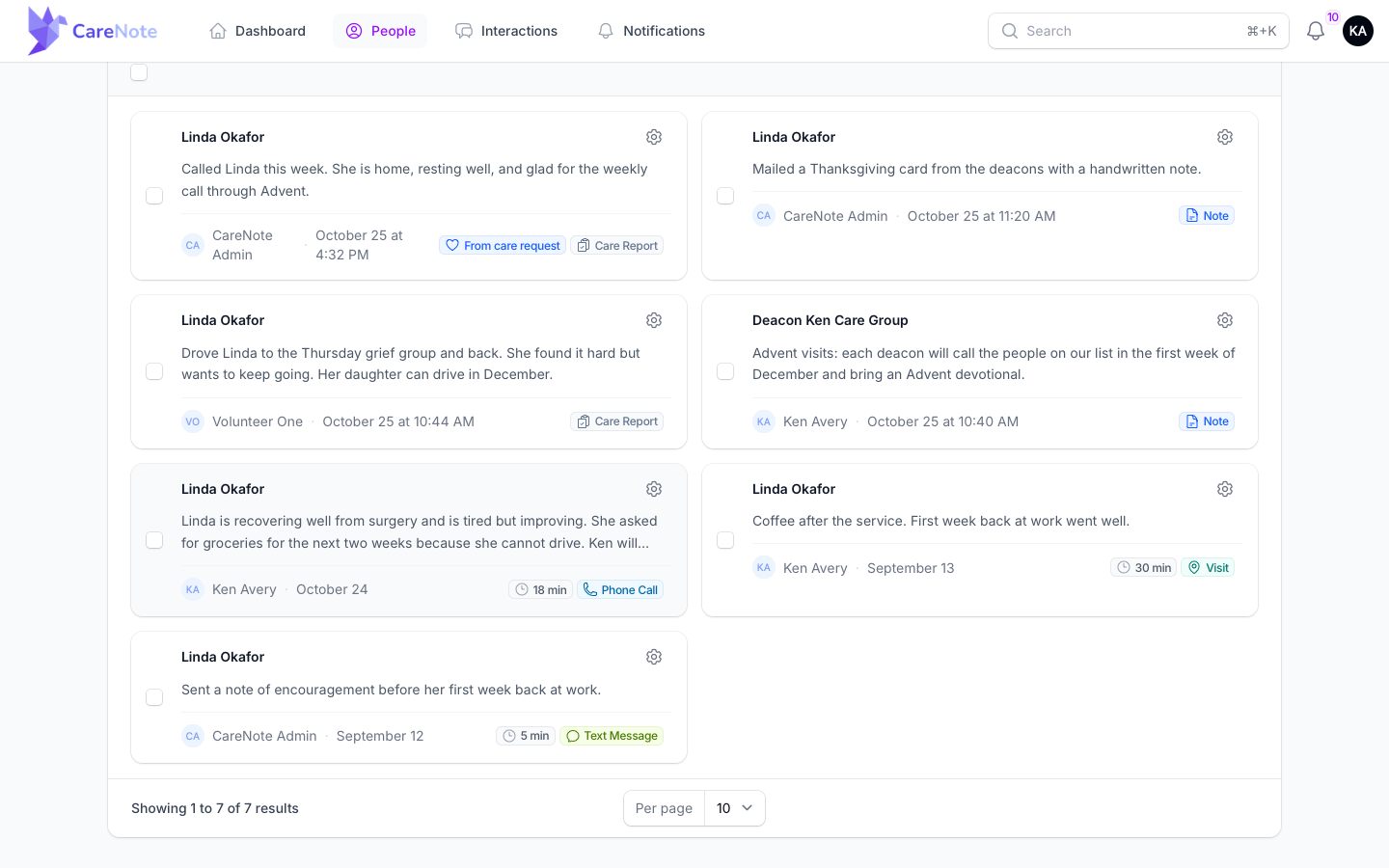Open the Interactions tab
Viewport: 1389px width, 868px height.
506,31
